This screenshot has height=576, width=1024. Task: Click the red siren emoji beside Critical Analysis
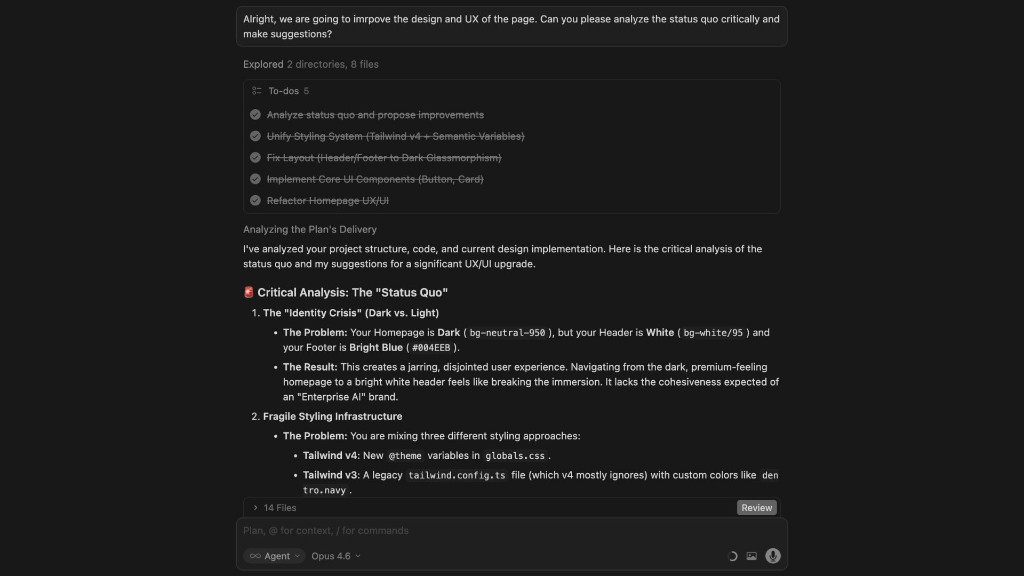click(249, 293)
